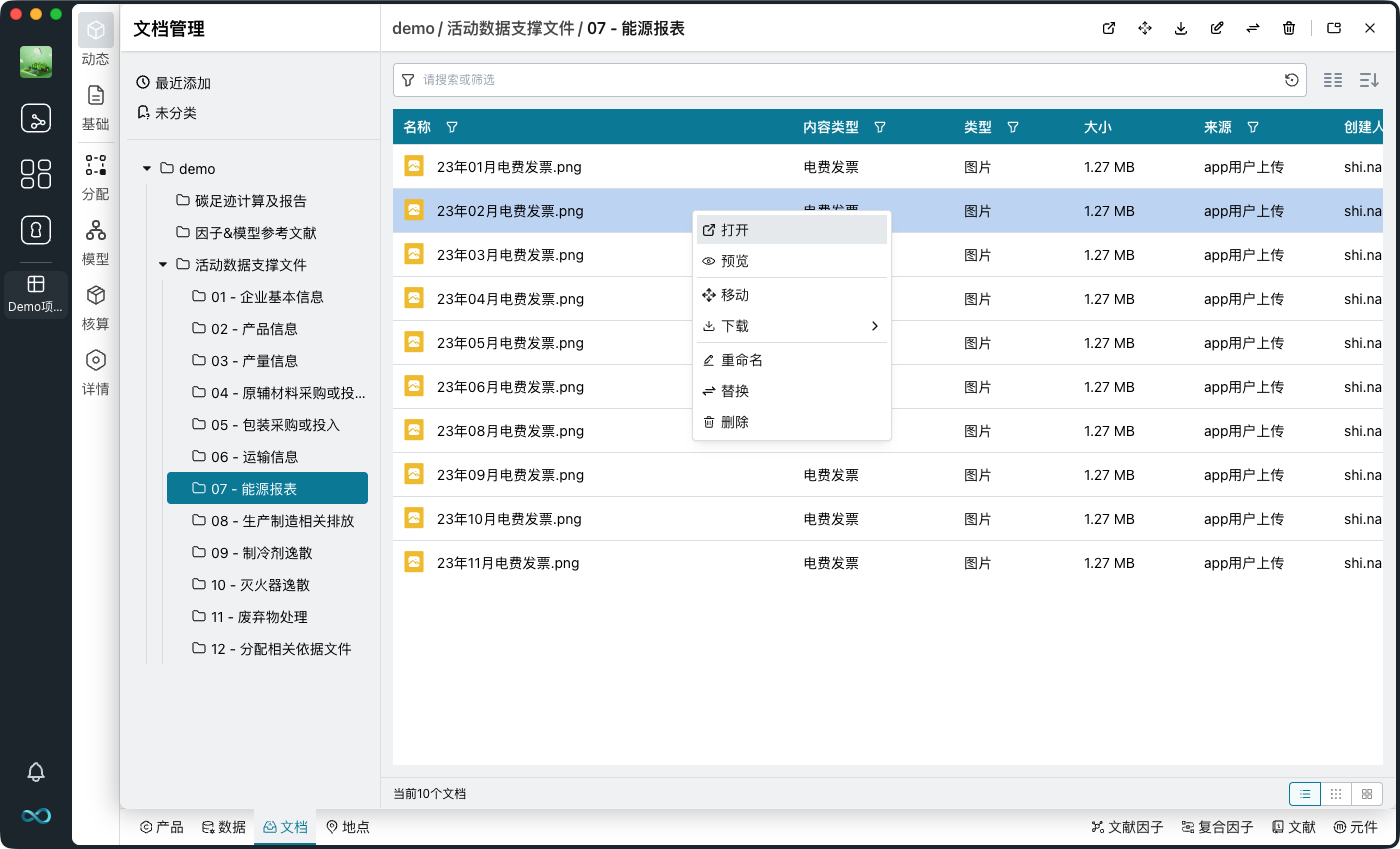Collapse the demo folder in the tree
1400x849 pixels.
coord(146,168)
